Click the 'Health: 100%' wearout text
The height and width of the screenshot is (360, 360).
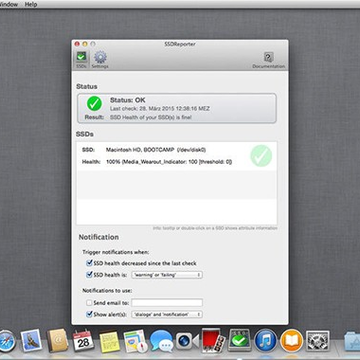click(169, 162)
